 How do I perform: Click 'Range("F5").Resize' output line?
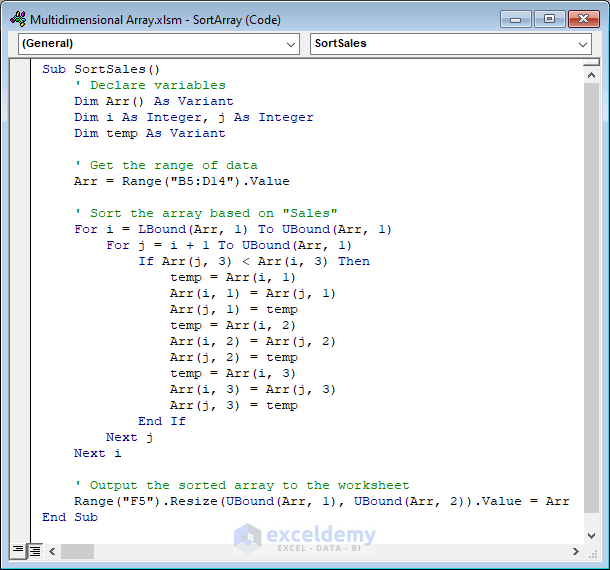(322, 501)
